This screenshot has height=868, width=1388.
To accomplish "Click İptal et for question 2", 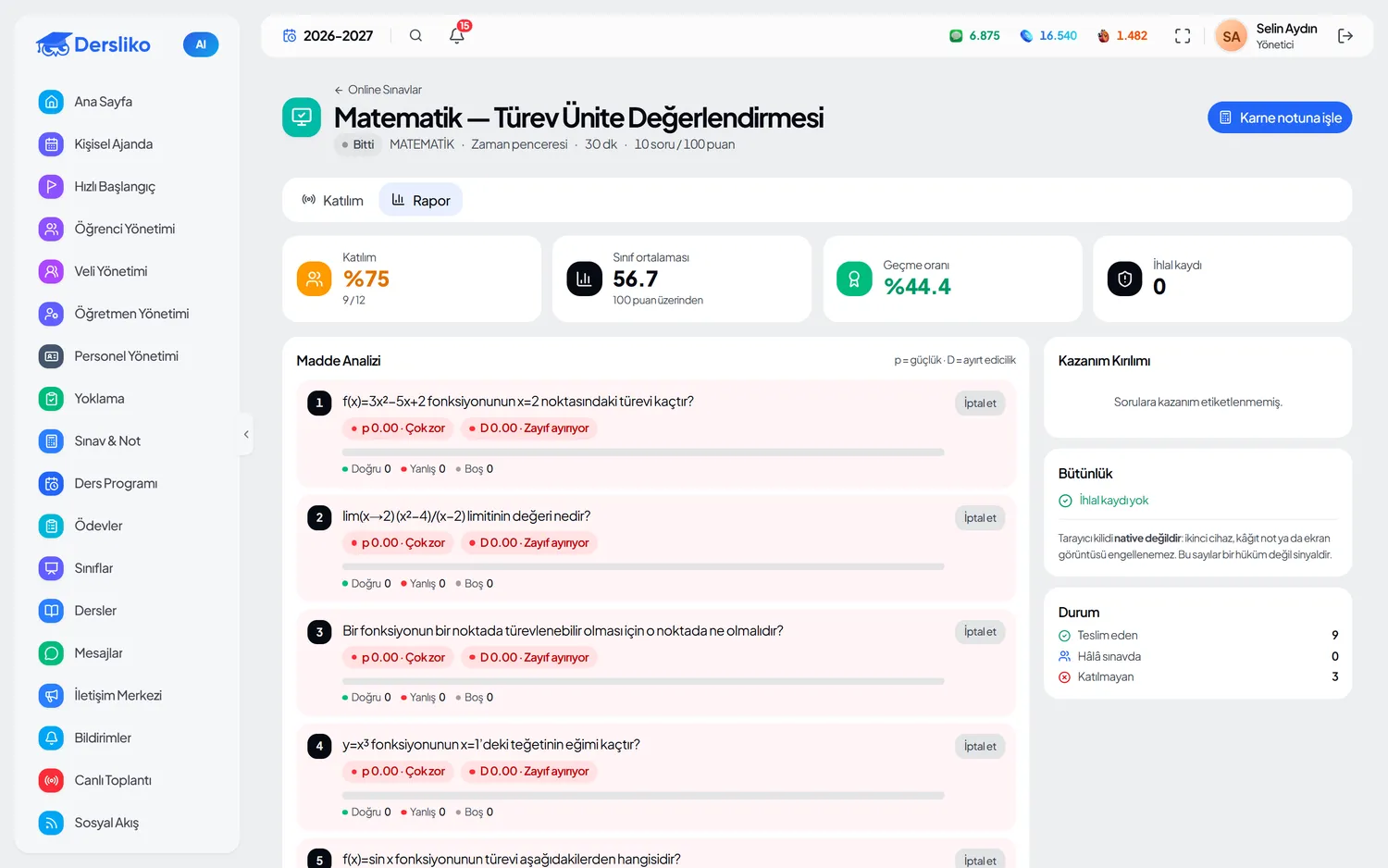I will click(x=980, y=518).
